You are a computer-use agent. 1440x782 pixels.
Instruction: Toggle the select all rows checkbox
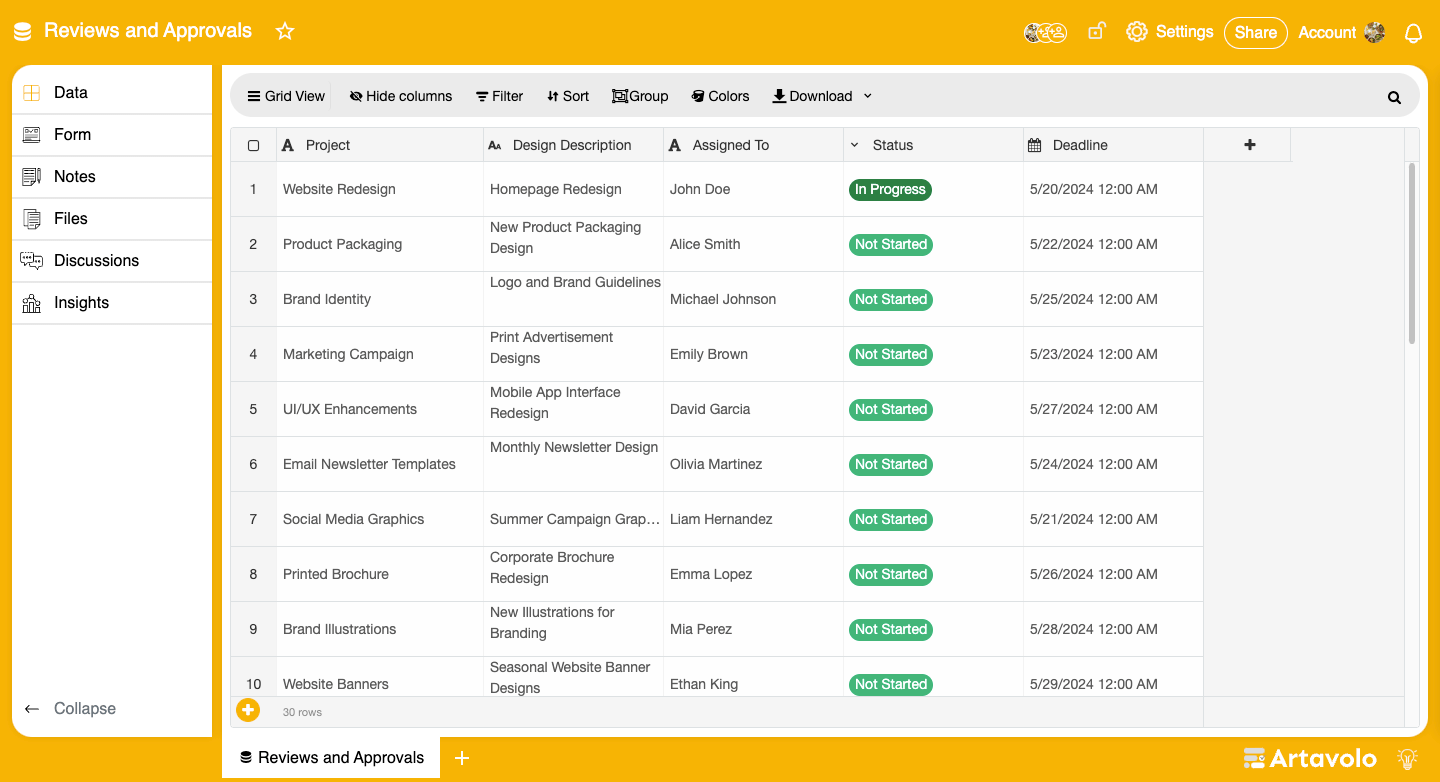(254, 146)
